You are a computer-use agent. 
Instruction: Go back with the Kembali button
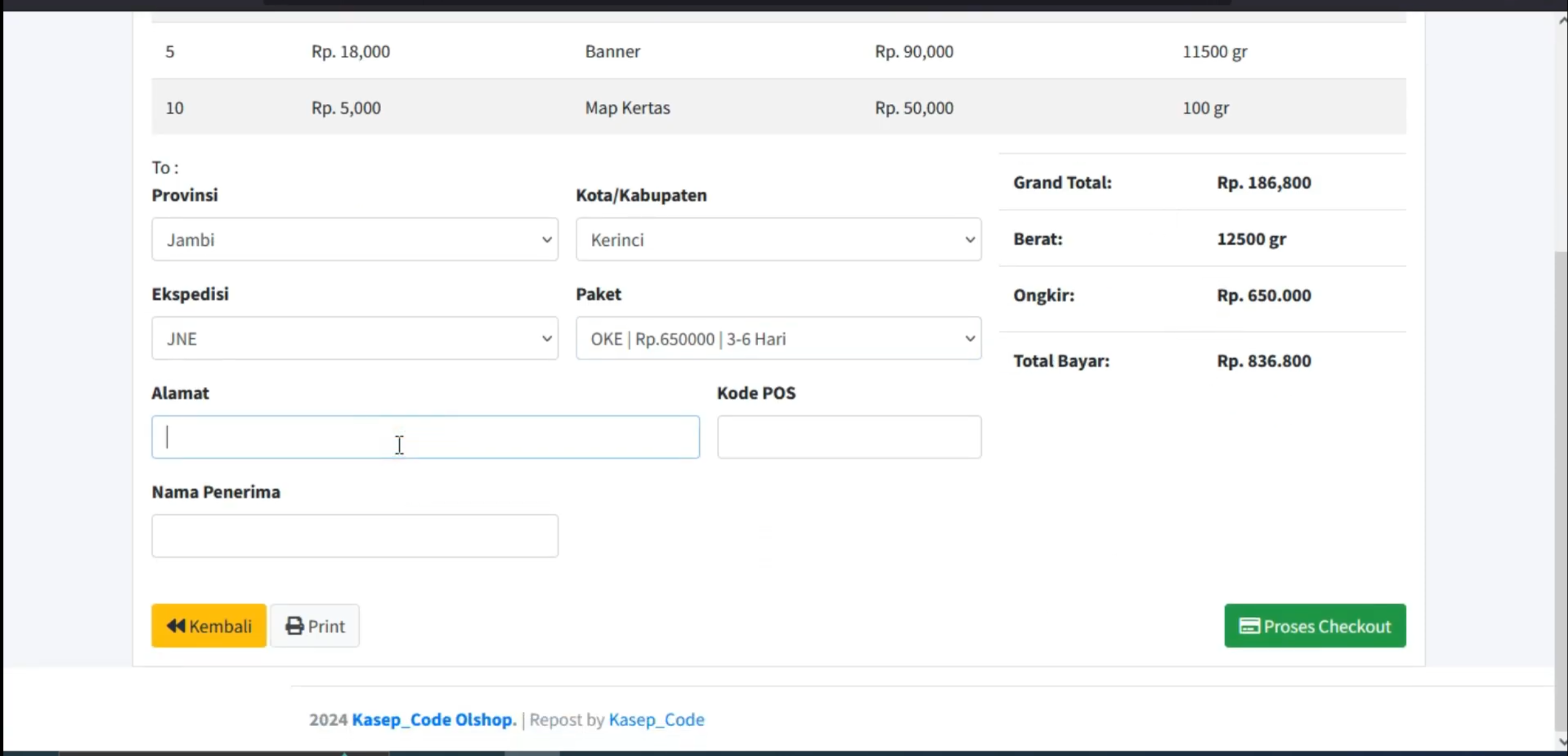[x=209, y=626]
